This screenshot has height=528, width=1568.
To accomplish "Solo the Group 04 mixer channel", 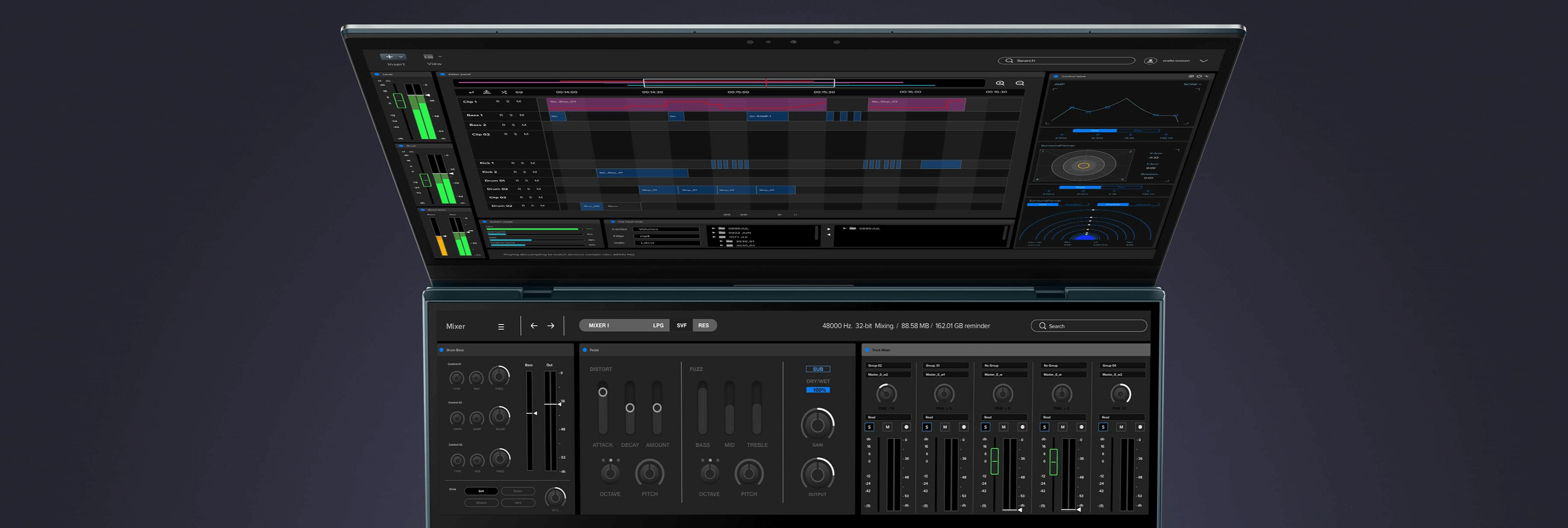I will pos(1103,427).
